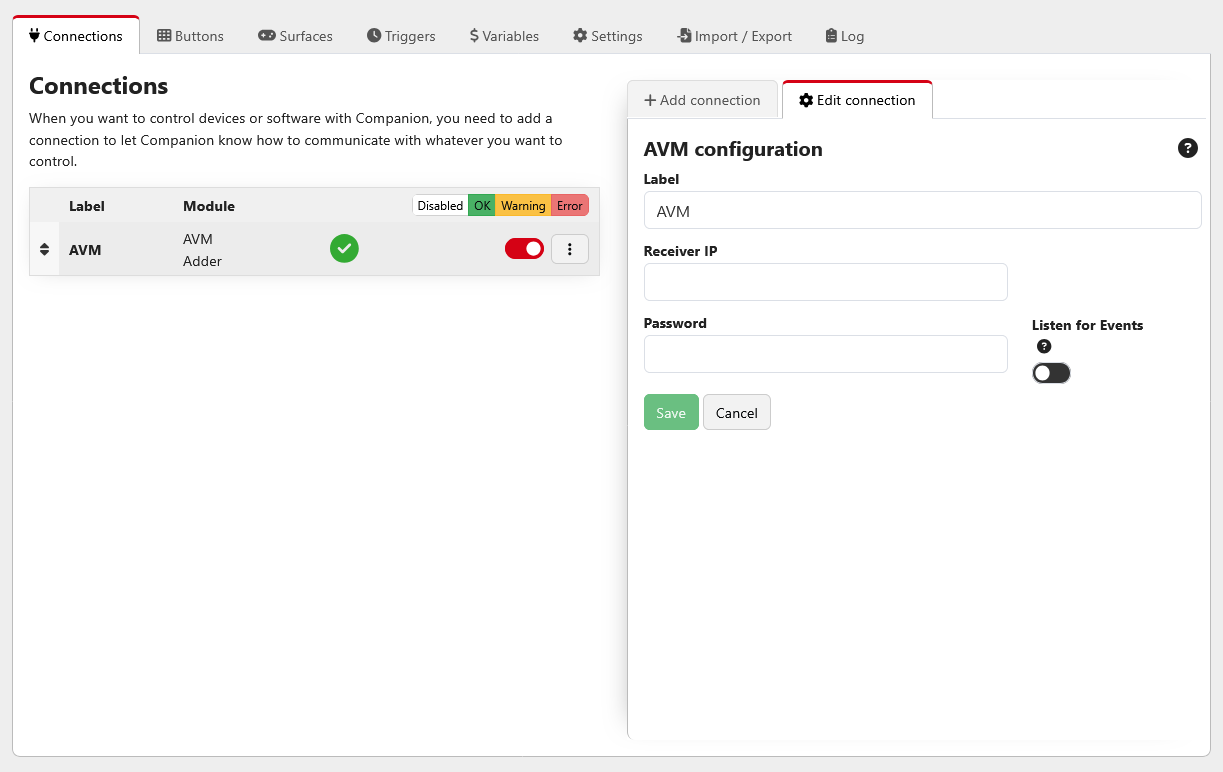Click the Listen for Events help icon
The image size is (1223, 772).
[x=1044, y=346]
